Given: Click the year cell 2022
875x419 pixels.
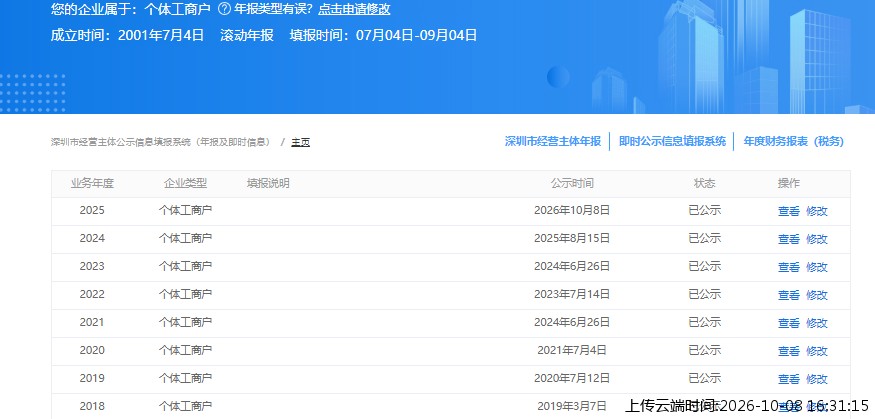Looking at the screenshot, I should [x=92, y=294].
